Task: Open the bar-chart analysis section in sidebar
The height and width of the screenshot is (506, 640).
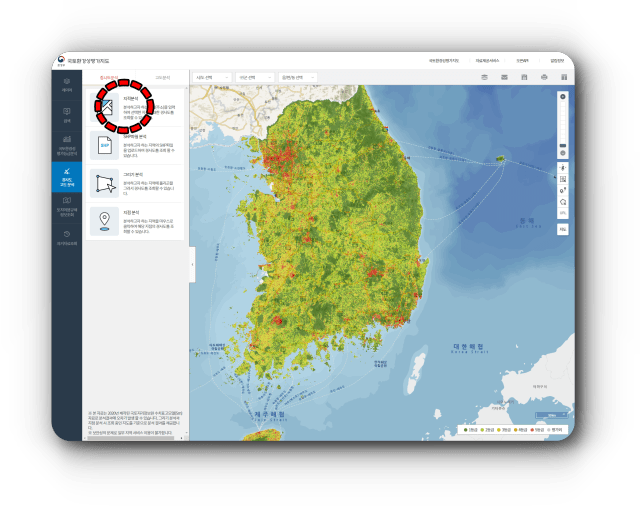Action: coord(67,146)
